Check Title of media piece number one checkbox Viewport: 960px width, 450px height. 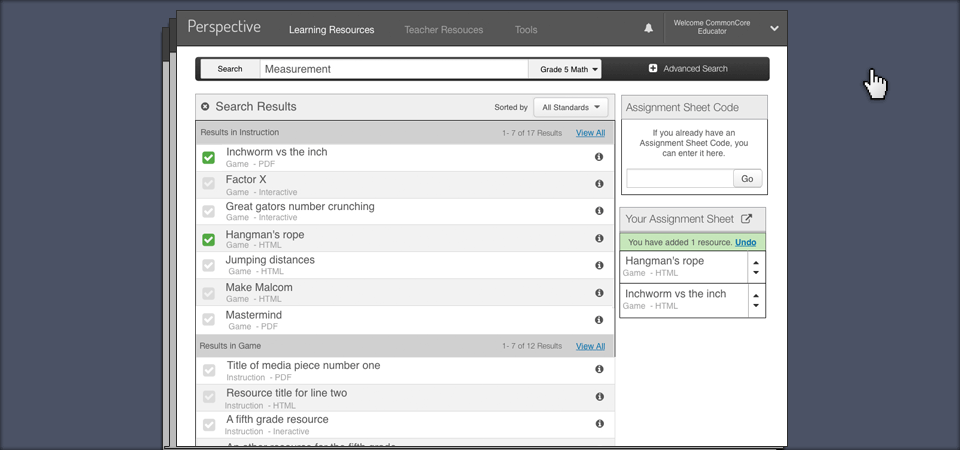tap(209, 370)
